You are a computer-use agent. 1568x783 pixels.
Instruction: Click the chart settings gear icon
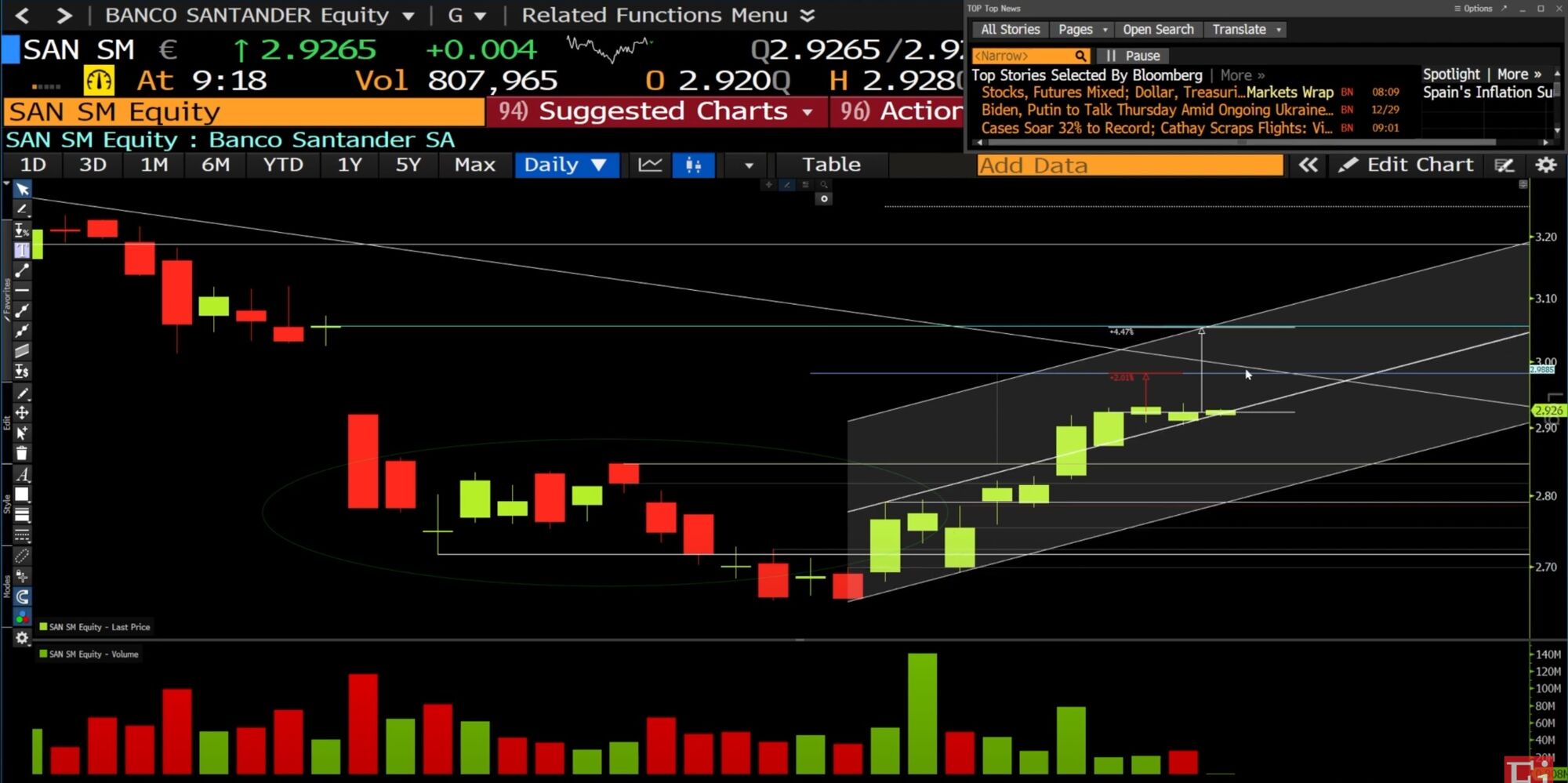tap(1545, 165)
